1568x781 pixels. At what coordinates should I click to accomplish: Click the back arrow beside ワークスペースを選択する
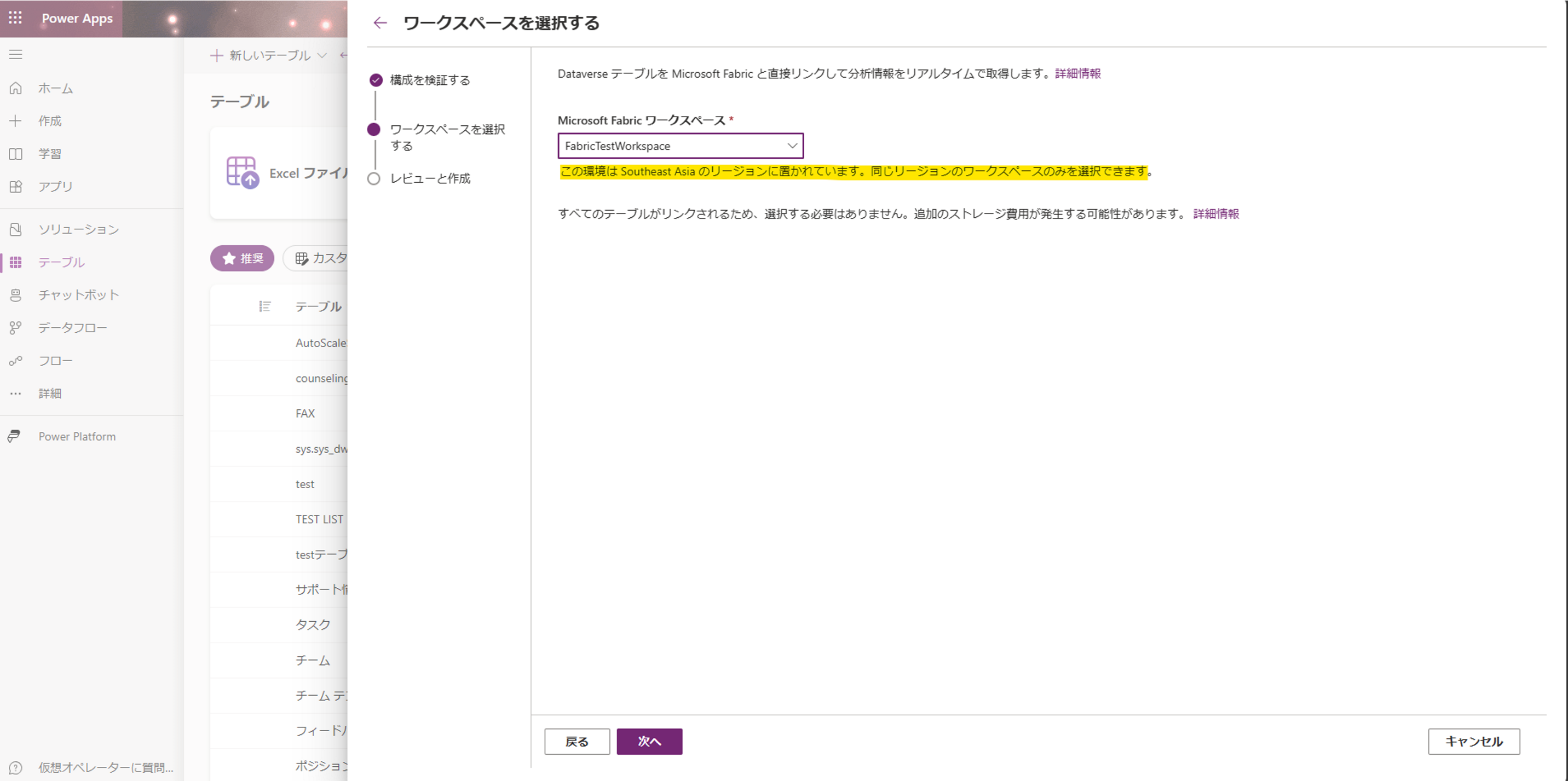(381, 23)
